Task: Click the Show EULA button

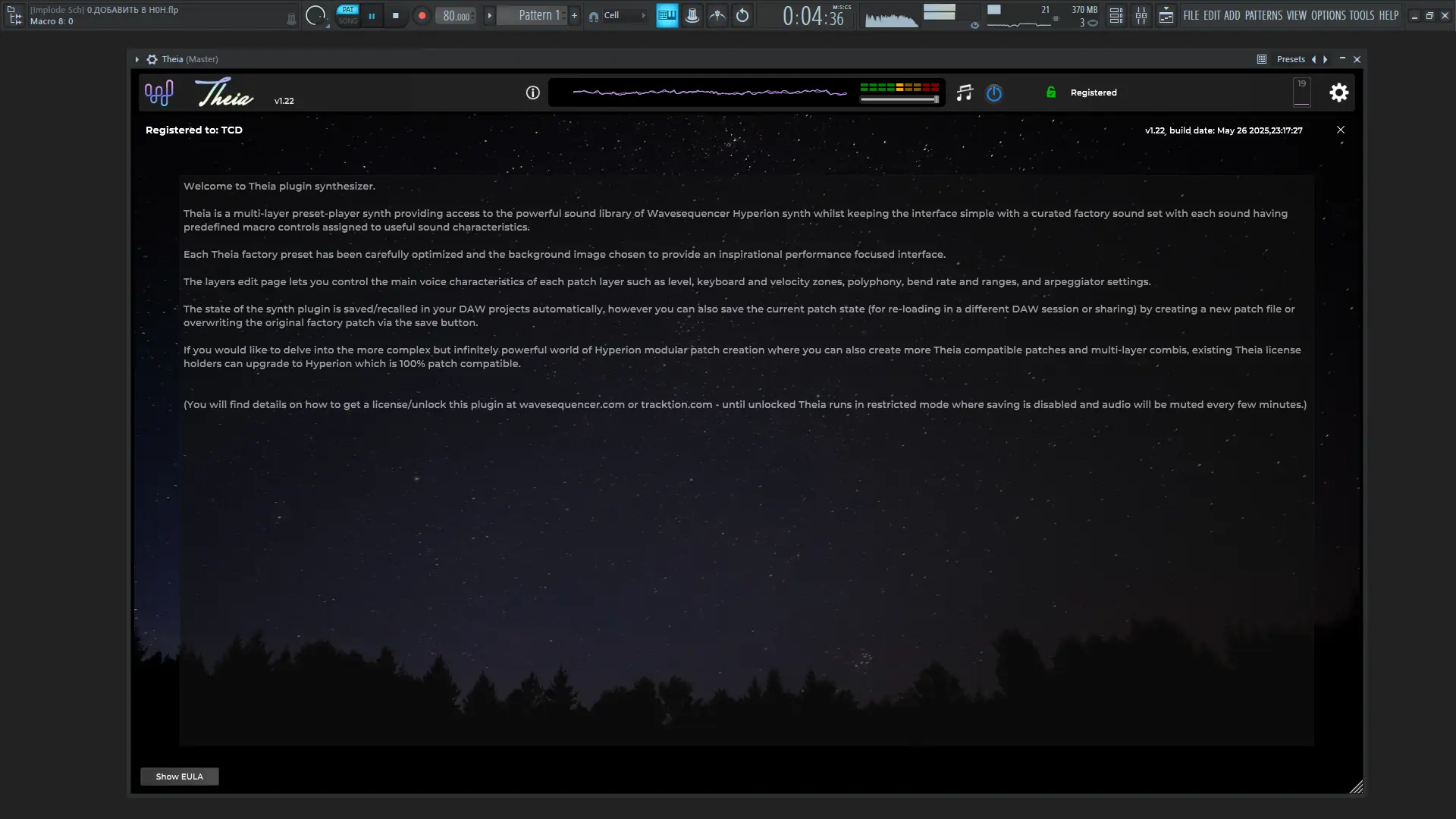Action: point(180,777)
